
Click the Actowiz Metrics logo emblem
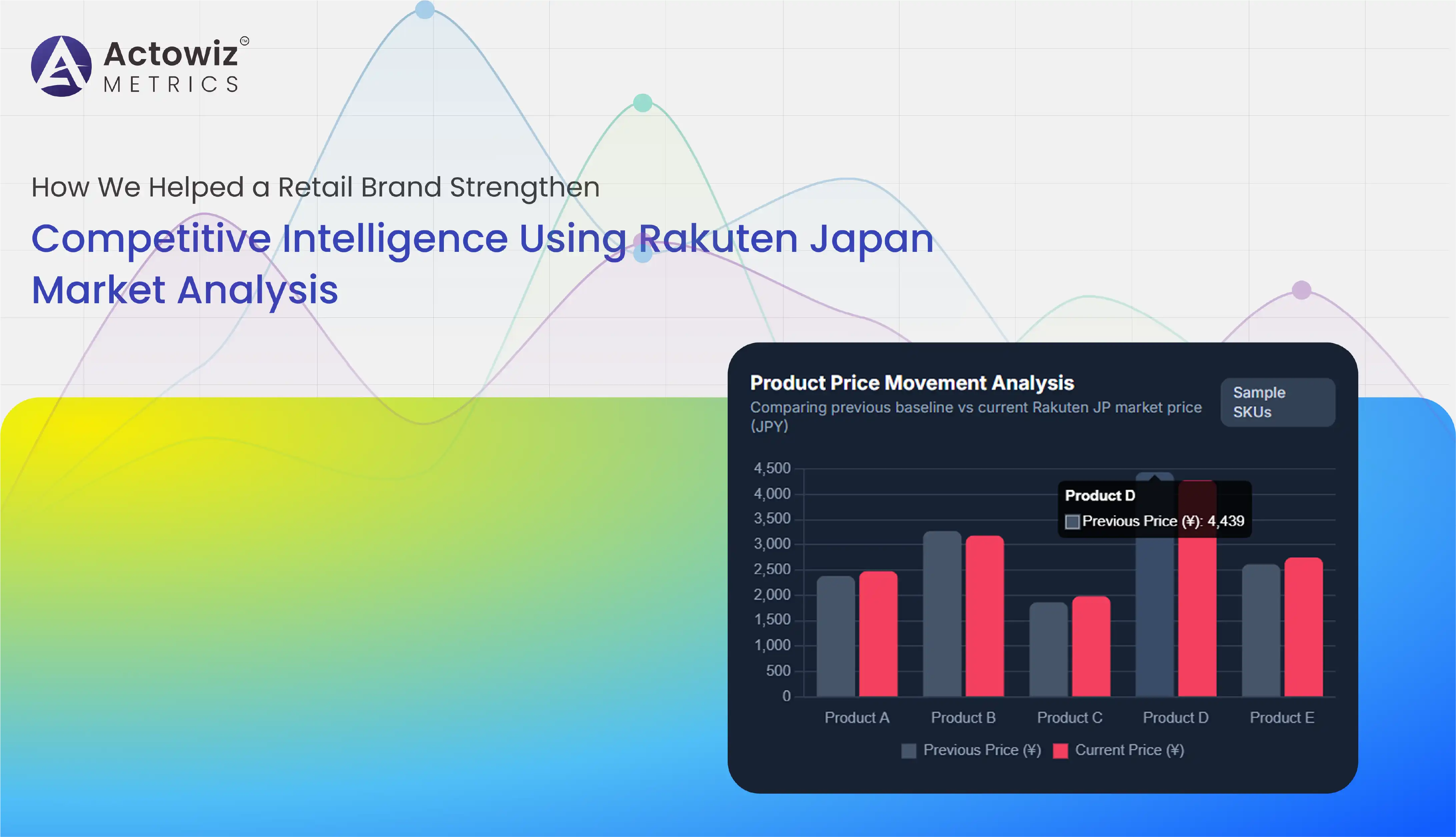pyautogui.click(x=61, y=66)
